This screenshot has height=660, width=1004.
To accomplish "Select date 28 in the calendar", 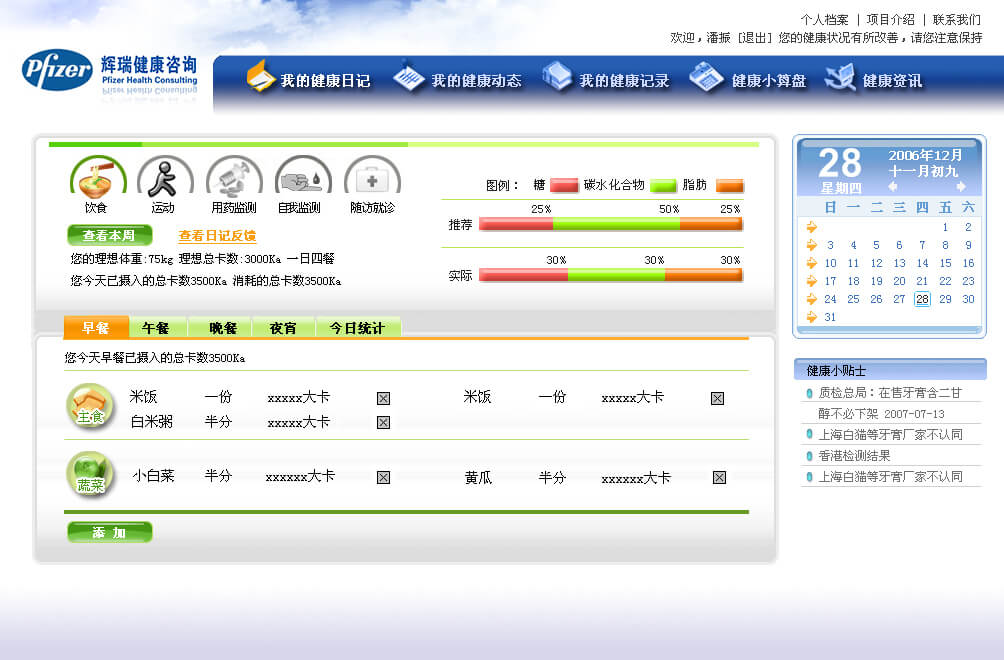I will point(922,299).
